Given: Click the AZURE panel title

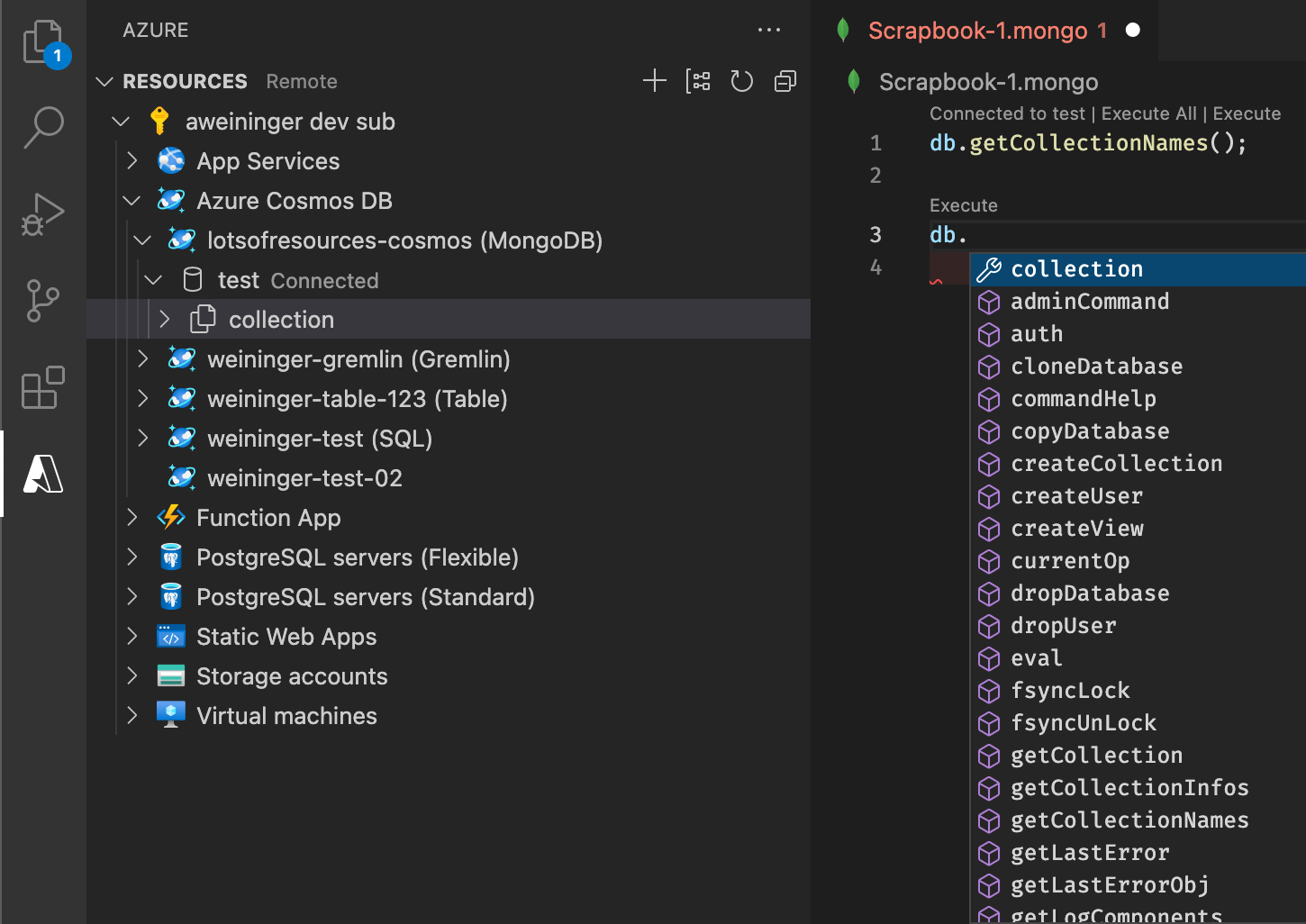Looking at the screenshot, I should [x=156, y=30].
